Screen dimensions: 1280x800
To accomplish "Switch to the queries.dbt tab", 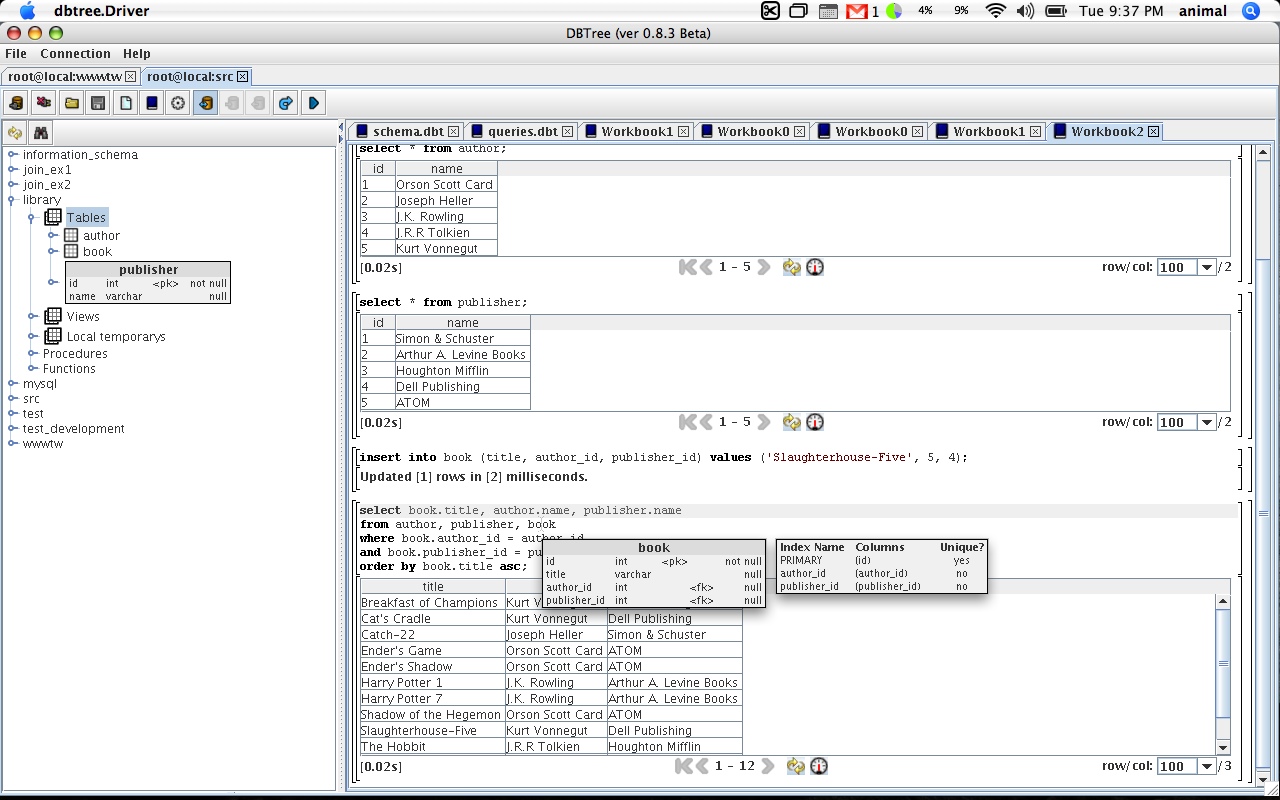I will 522,131.
